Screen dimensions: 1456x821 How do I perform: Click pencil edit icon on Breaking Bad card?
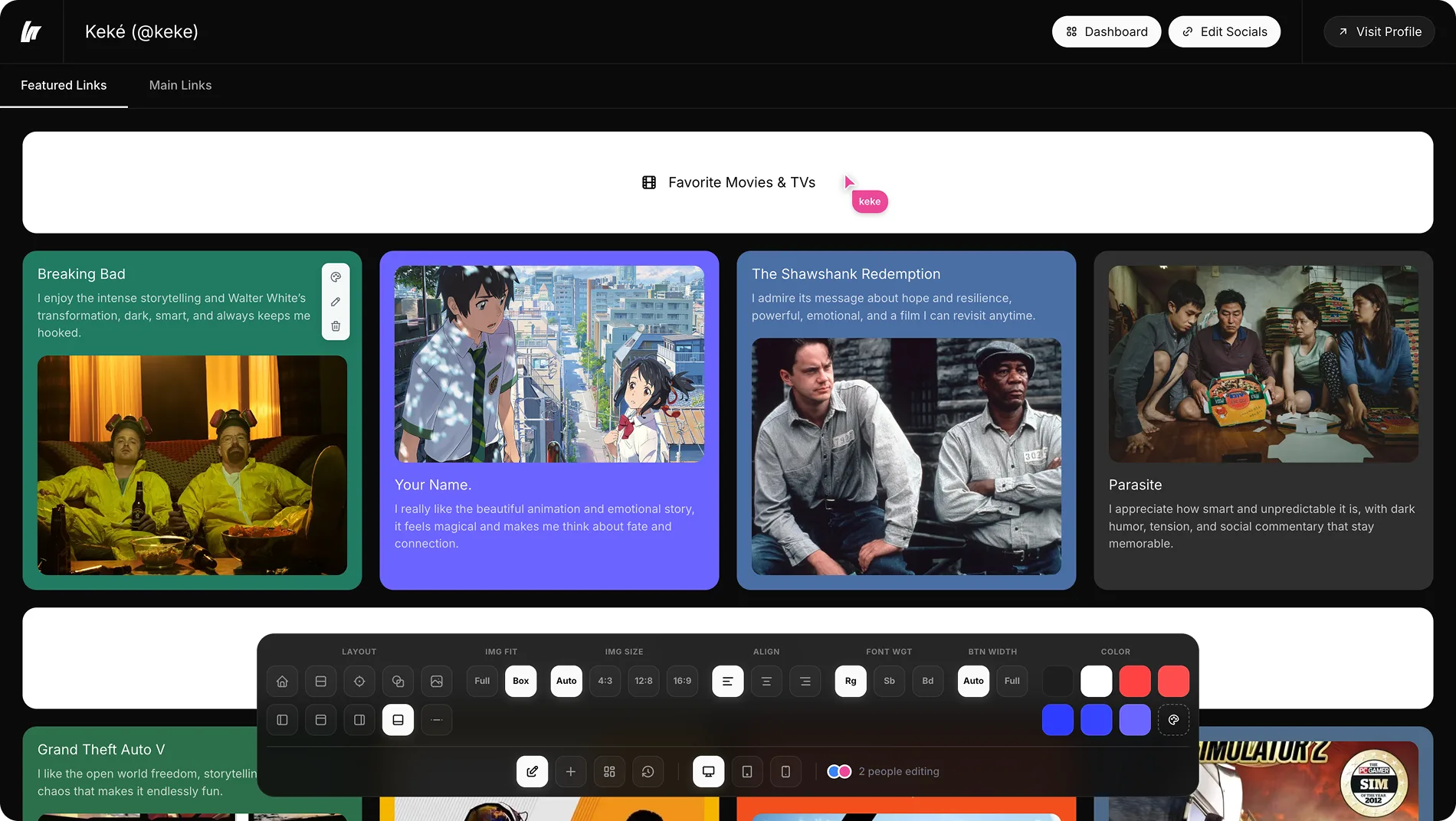click(336, 302)
